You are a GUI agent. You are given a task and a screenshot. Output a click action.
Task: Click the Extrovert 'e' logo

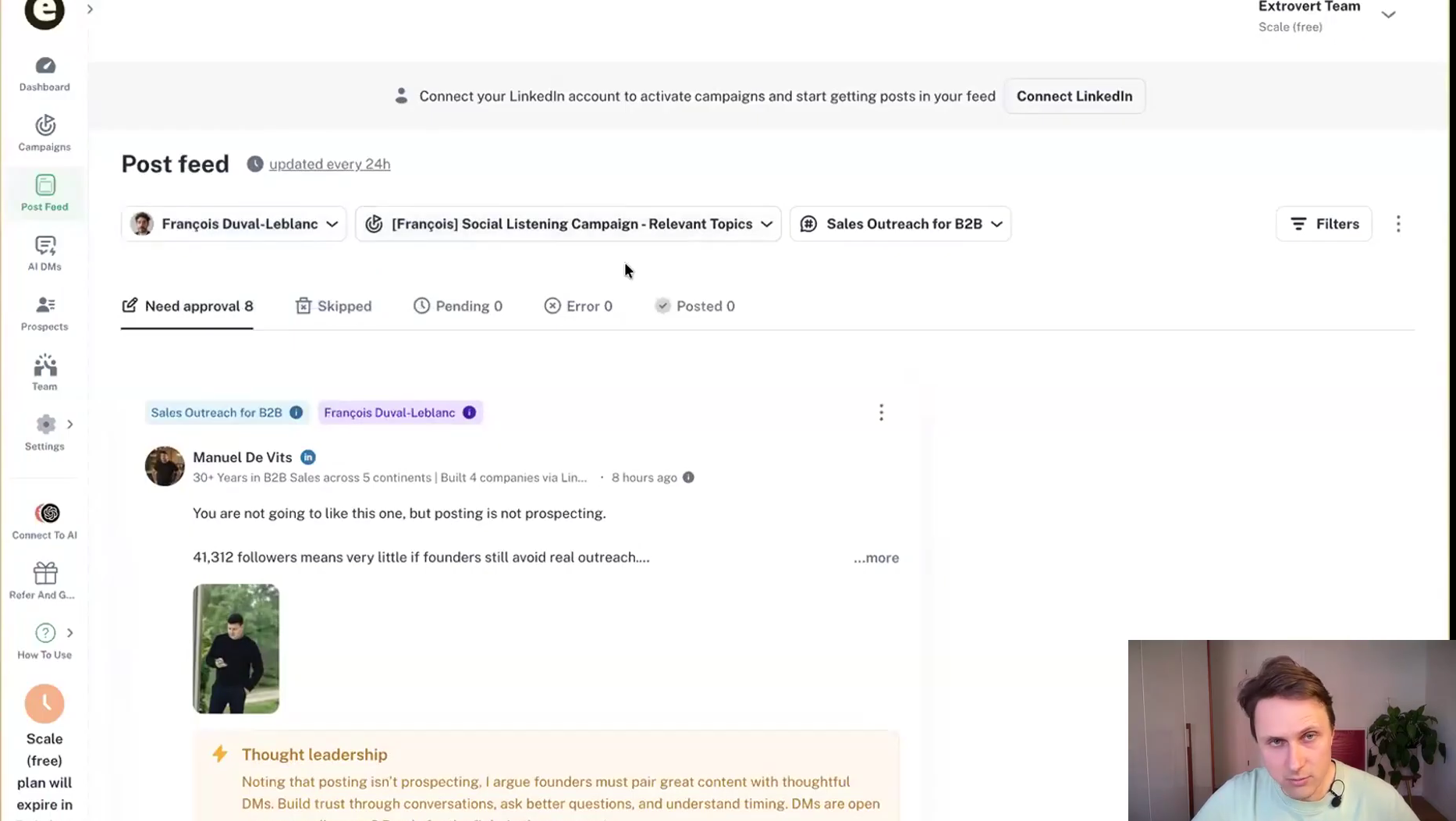coord(44,12)
